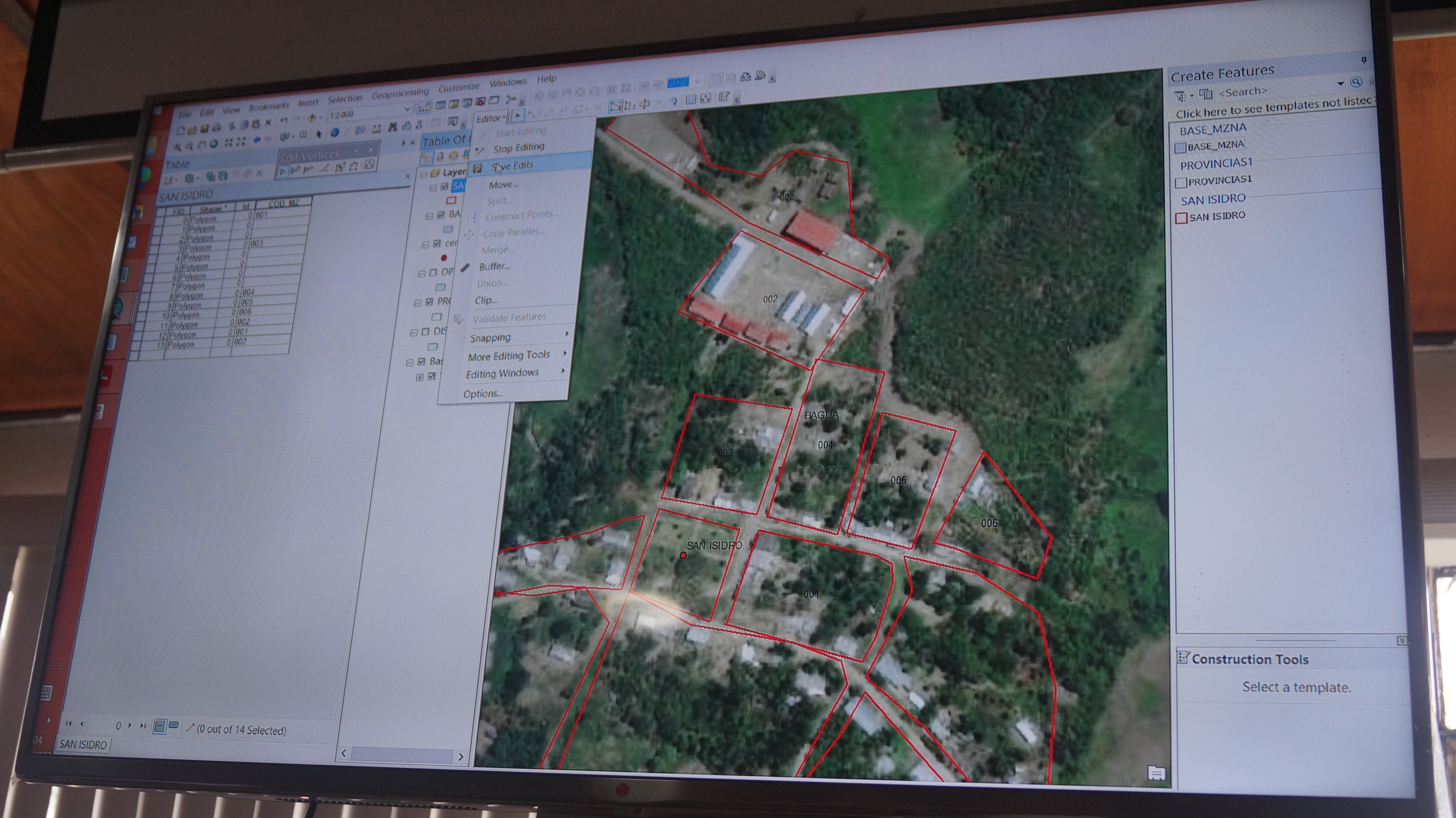Open Options... in Editor menu
This screenshot has height=818, width=1456.
(483, 394)
